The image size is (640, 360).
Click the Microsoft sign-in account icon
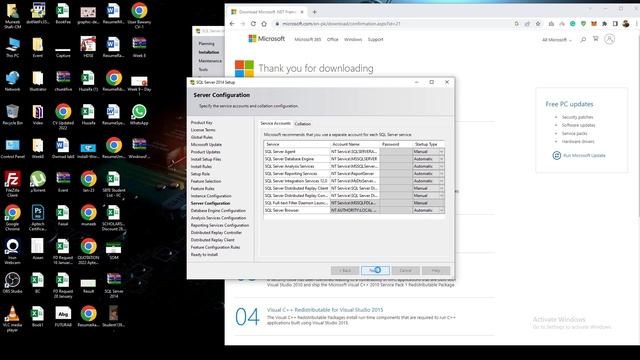coord(609,39)
